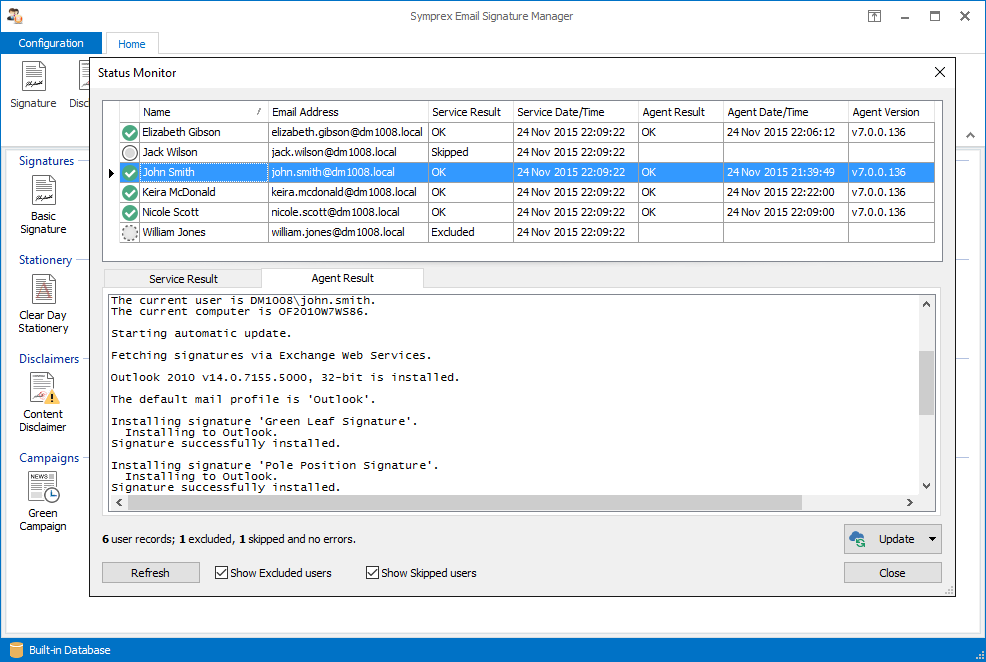
Task: Sort by Service Result column header
Action: (x=470, y=112)
